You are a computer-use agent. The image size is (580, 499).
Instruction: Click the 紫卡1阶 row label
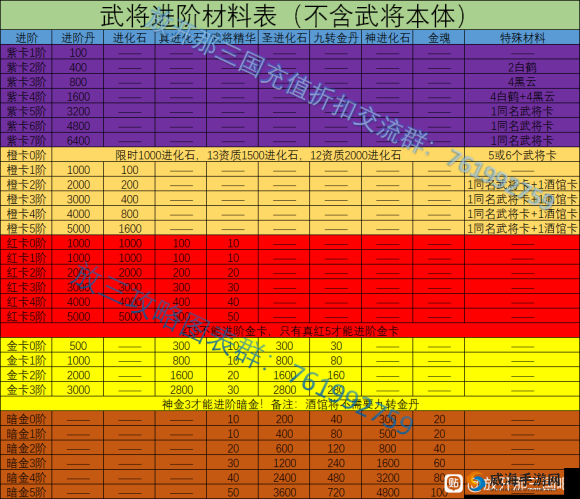26,53
